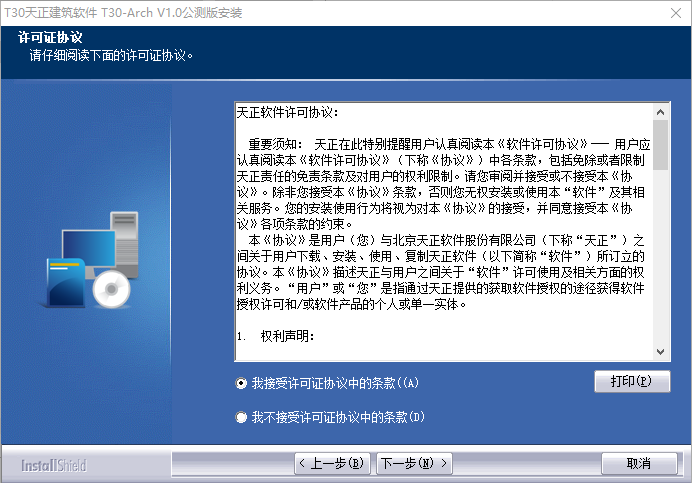
Task: Click the 打印(P) button
Action: point(632,381)
